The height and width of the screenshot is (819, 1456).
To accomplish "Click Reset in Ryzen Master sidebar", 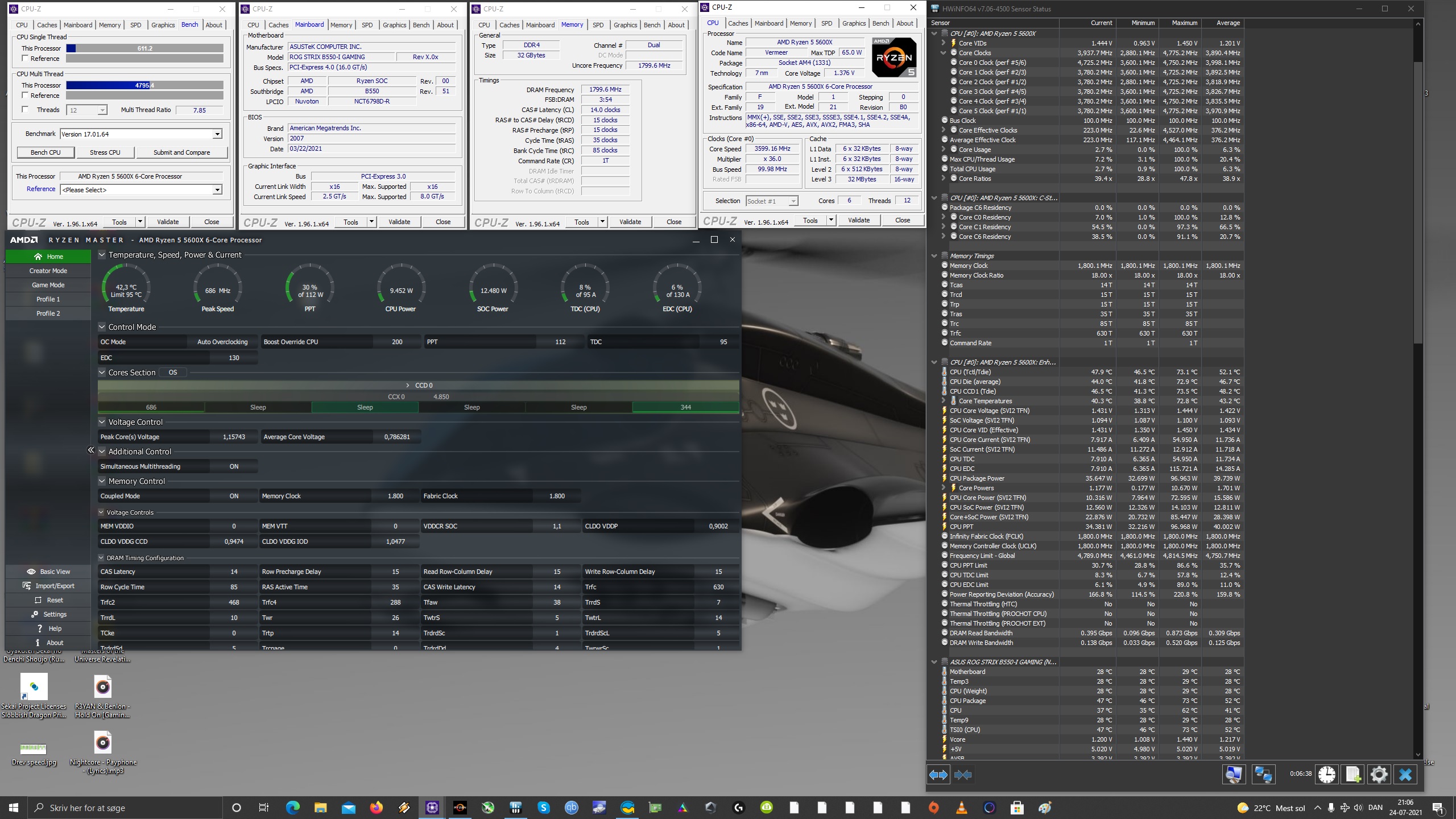I will pos(48,600).
